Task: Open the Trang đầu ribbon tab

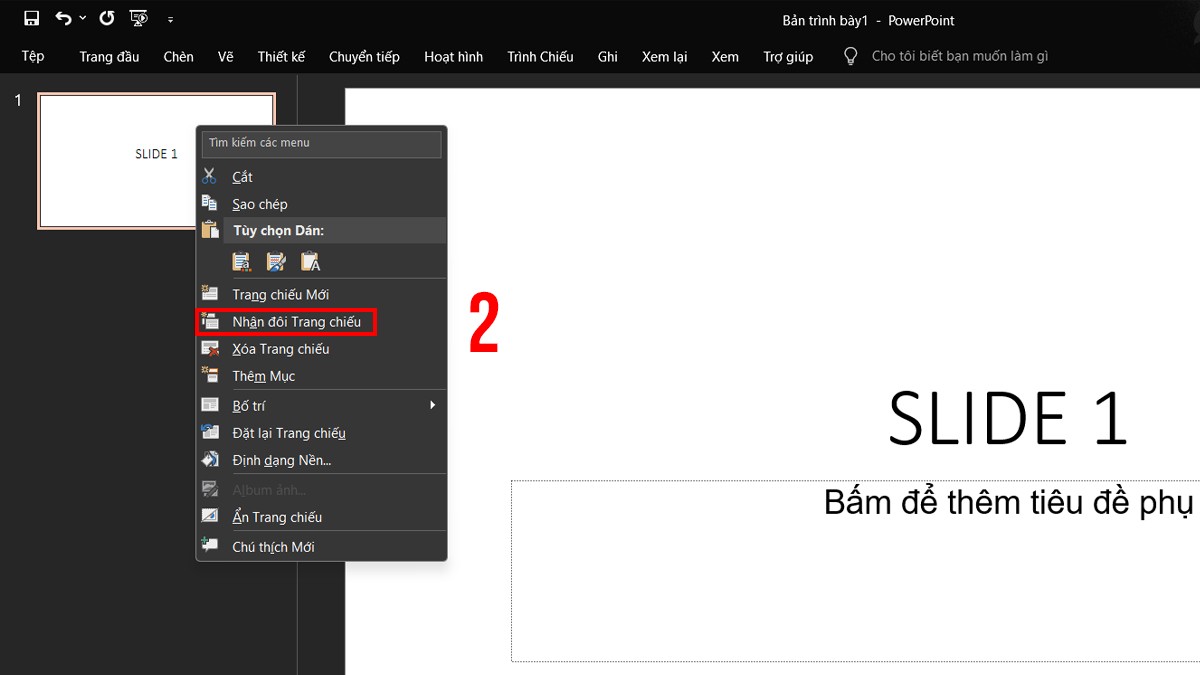Action: [x=109, y=56]
